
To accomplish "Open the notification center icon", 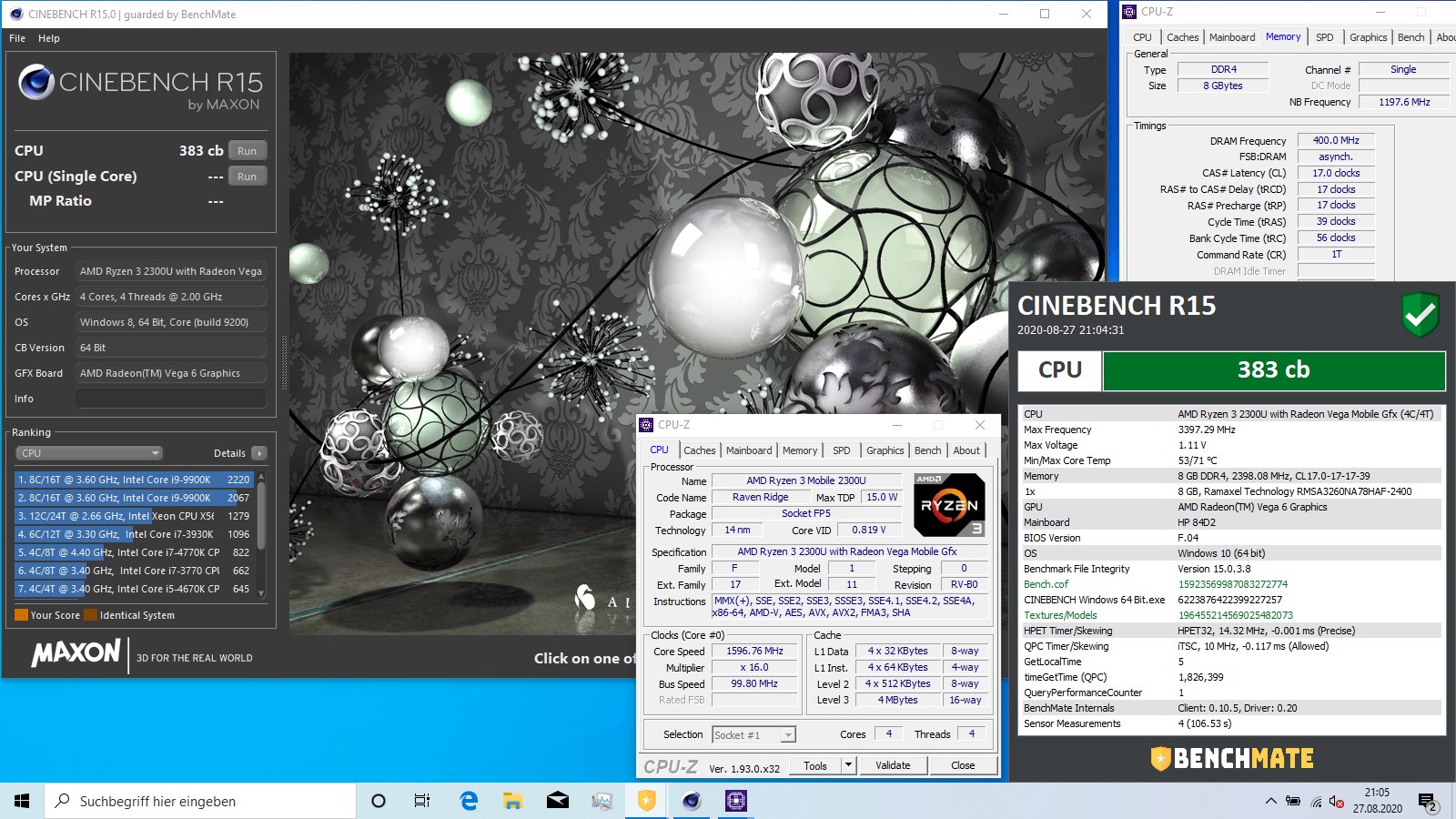I will (1427, 803).
